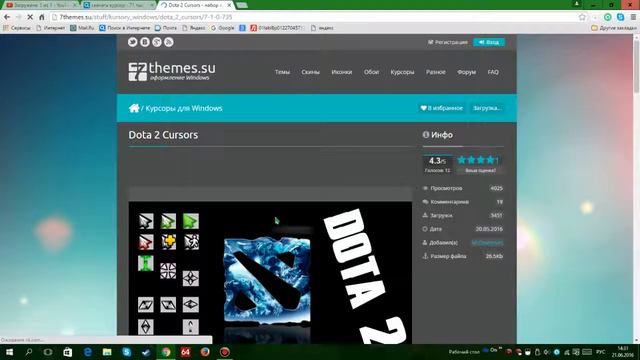Switch to Chrome taskbar icon
The width and height of the screenshot is (640, 360).
point(166,352)
